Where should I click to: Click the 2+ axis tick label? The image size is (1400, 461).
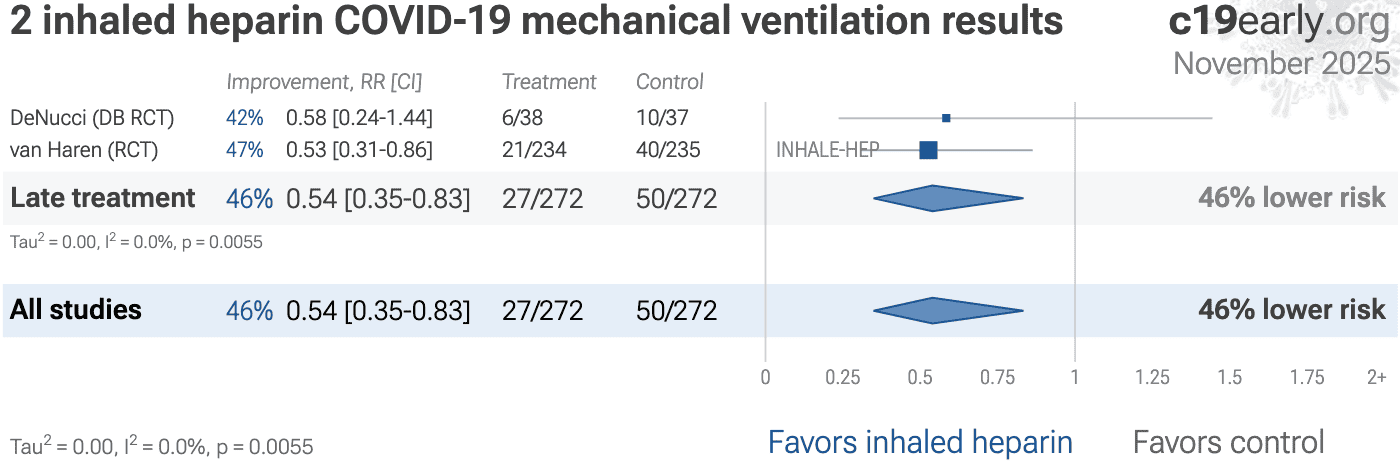(x=1376, y=377)
